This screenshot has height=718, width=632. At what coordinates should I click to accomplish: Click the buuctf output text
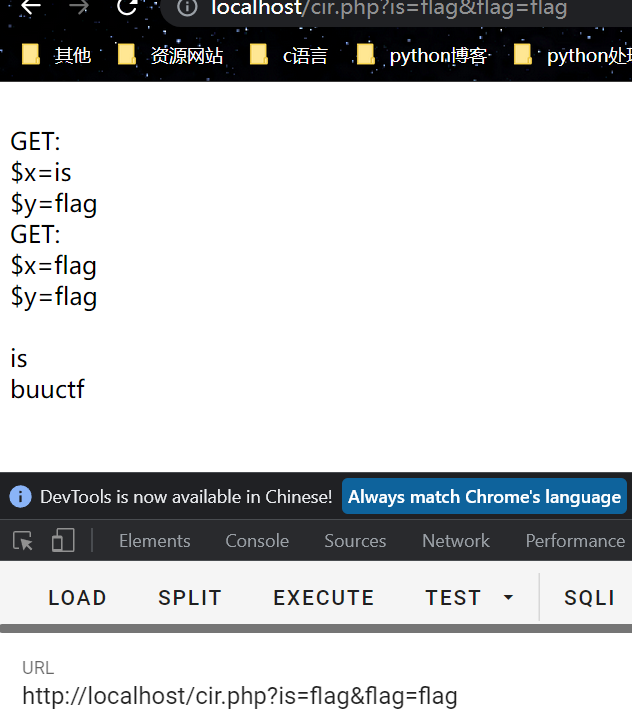[x=48, y=389]
